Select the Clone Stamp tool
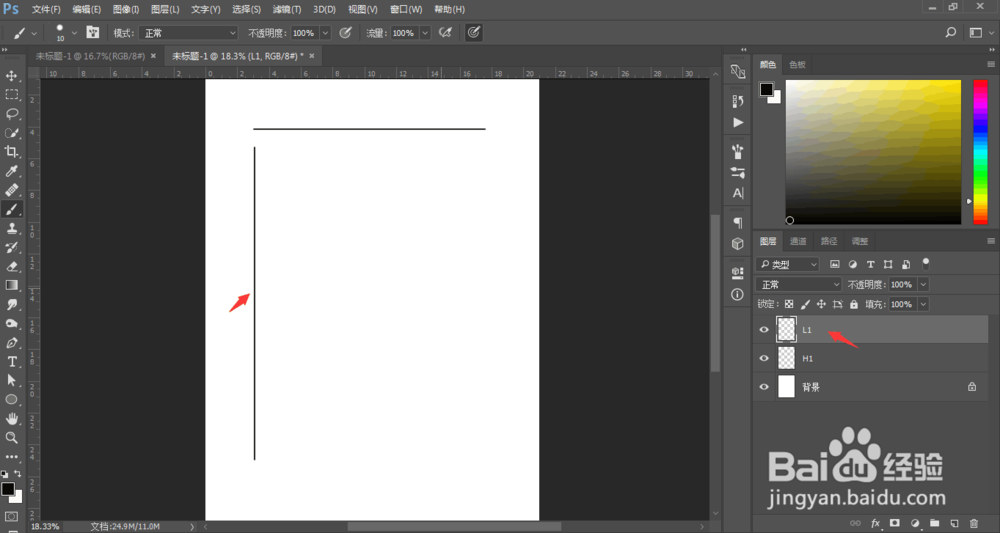The image size is (1000, 533). 11,228
